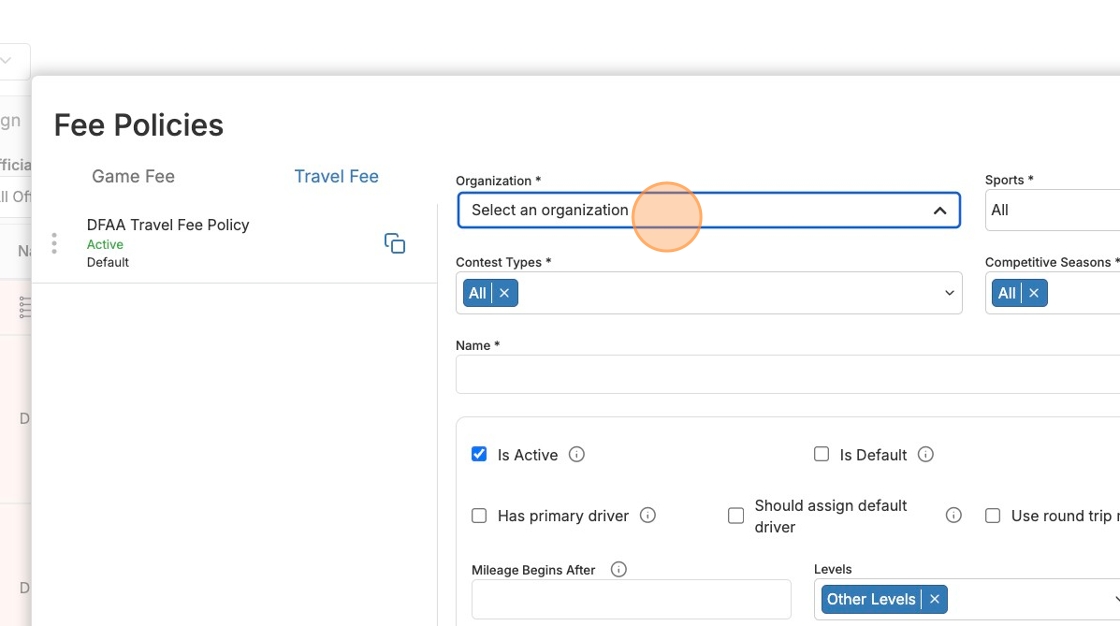The height and width of the screenshot is (626, 1120).
Task: Open the three-dot menu beside DFAA Travel Fee Policy
Action: 54,243
